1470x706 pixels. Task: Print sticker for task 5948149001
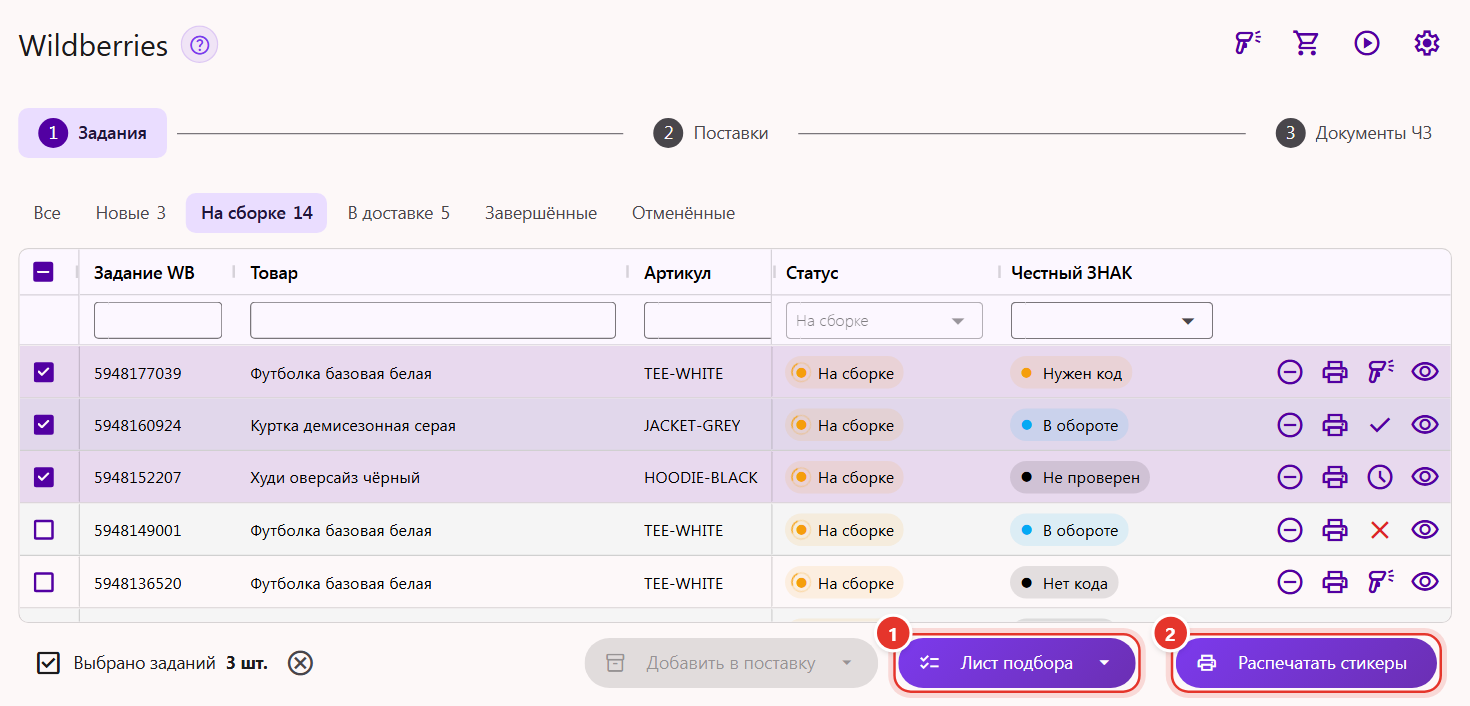(1335, 530)
